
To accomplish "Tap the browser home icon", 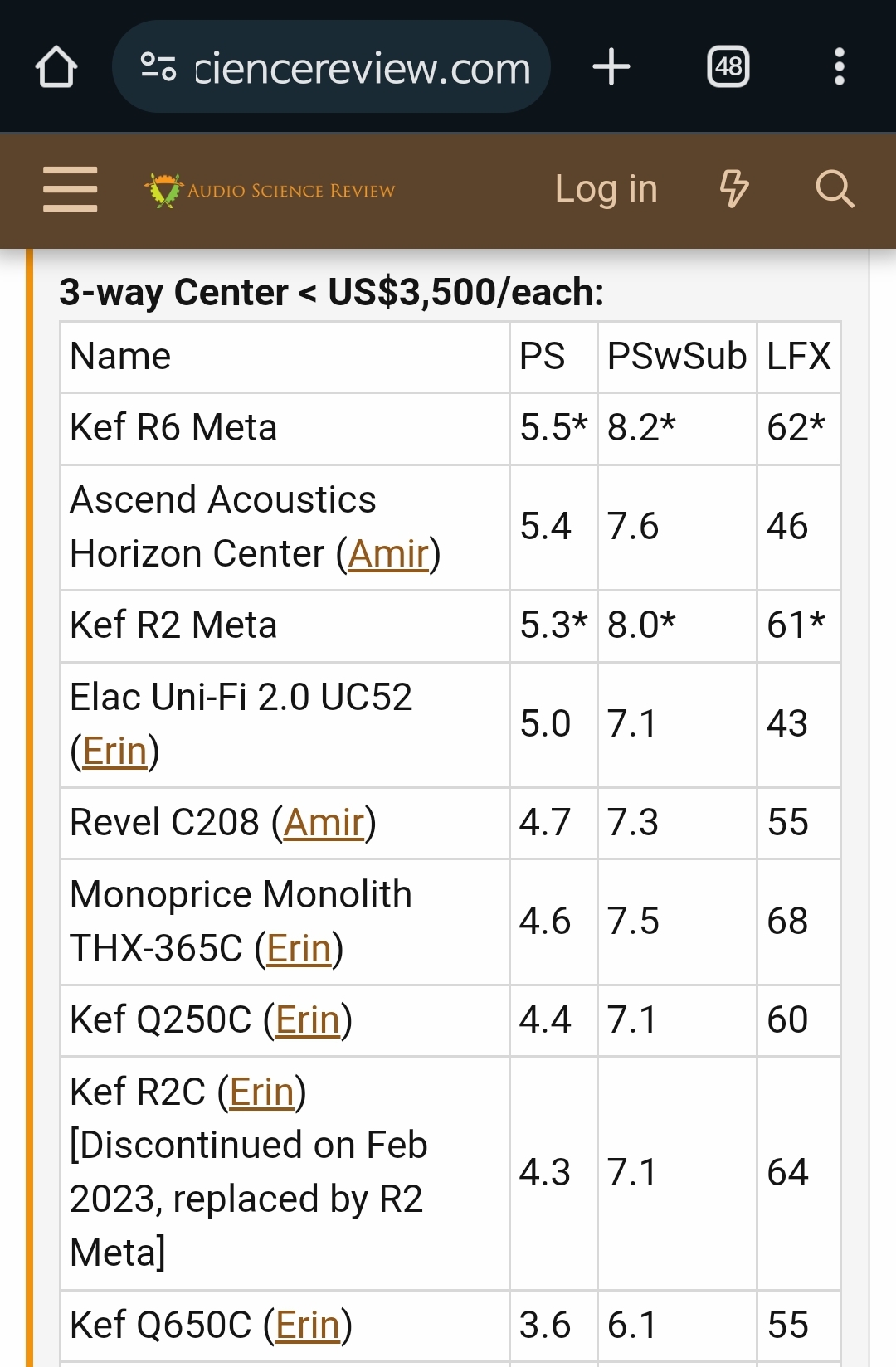I will [56, 66].
